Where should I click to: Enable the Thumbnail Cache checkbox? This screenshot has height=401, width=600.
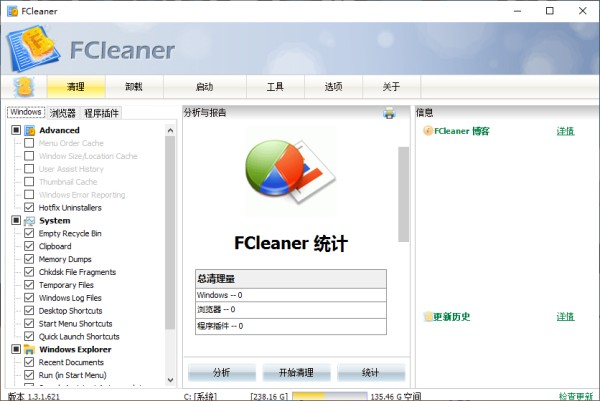coord(29,181)
